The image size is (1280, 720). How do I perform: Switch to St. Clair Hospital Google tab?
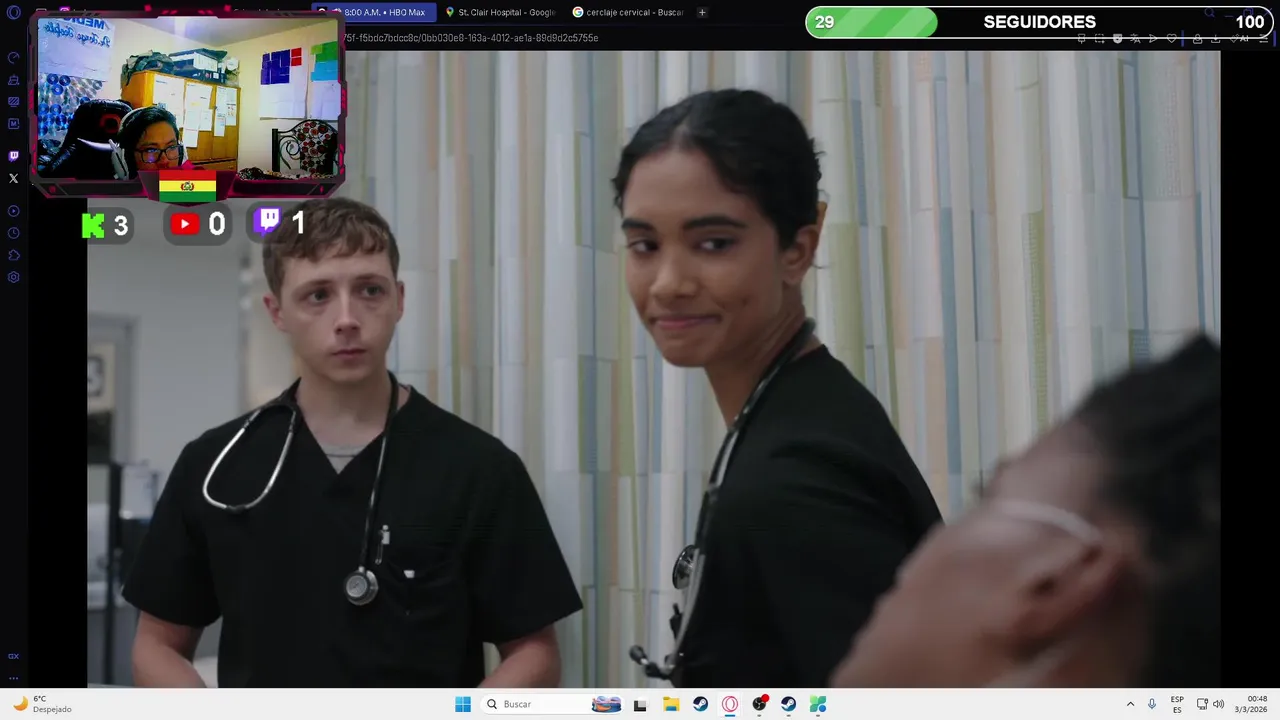click(499, 12)
